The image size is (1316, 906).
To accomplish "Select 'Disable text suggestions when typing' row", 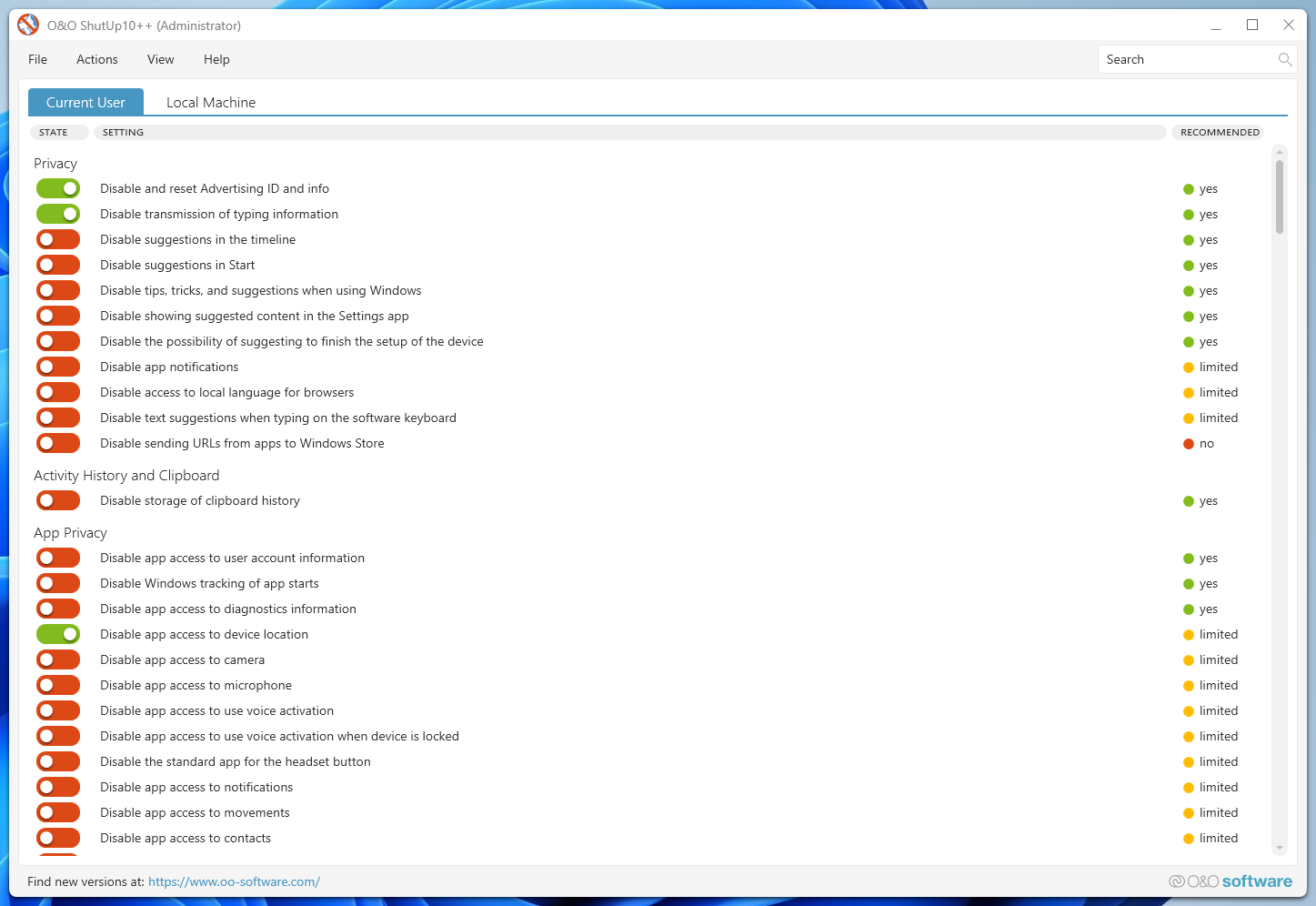I will click(x=278, y=418).
